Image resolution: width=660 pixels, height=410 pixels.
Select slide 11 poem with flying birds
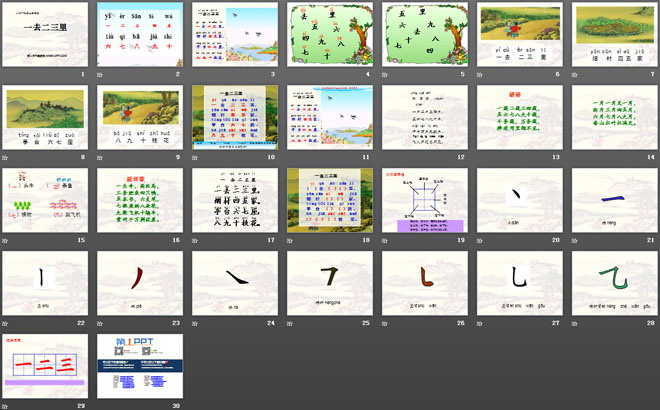pyautogui.click(x=330, y=117)
